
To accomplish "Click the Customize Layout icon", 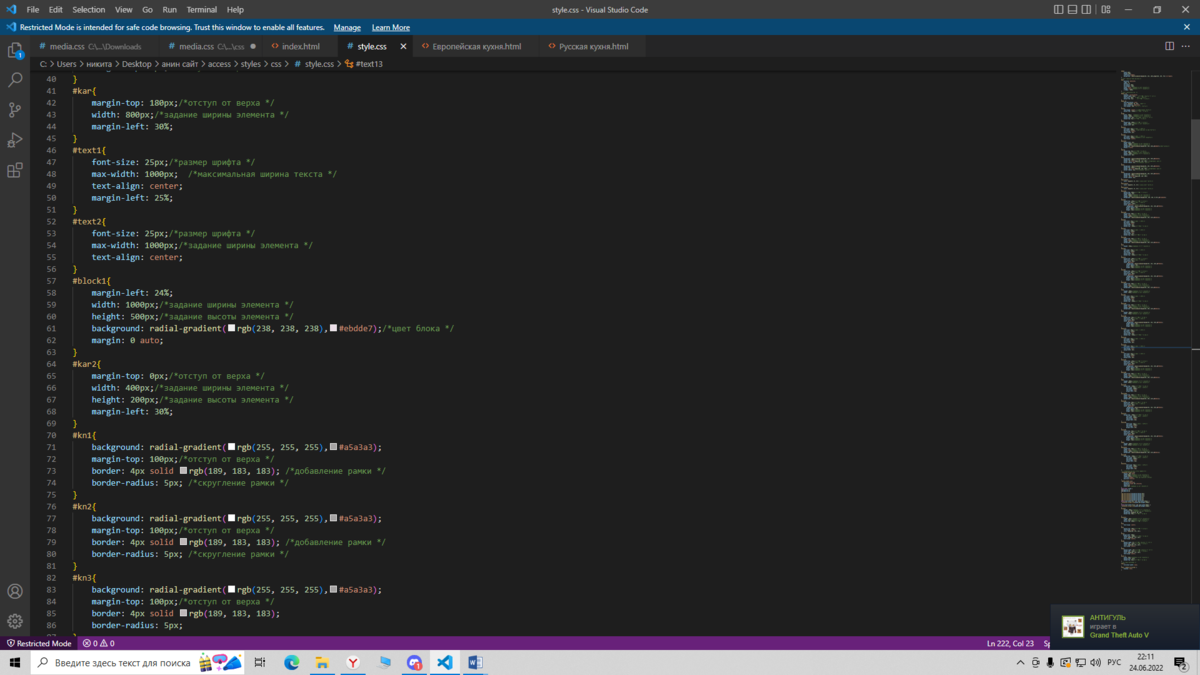I will coord(1106,10).
